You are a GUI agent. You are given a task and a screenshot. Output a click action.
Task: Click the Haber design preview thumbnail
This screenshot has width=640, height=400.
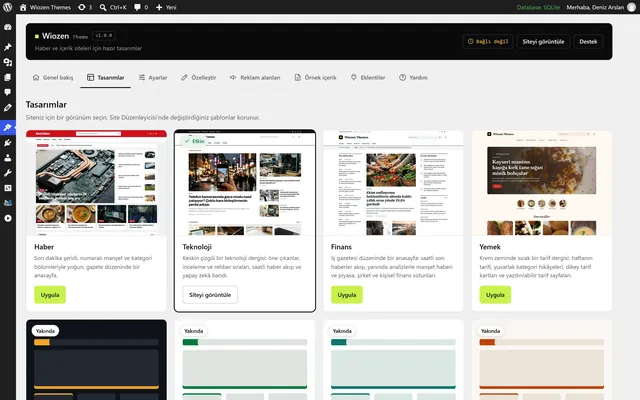96,183
